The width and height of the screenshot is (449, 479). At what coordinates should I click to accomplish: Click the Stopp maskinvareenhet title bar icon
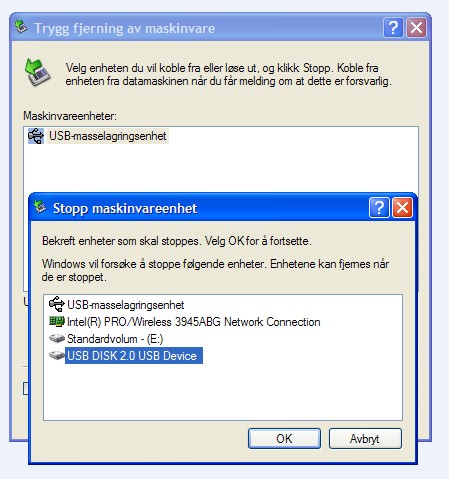40,207
